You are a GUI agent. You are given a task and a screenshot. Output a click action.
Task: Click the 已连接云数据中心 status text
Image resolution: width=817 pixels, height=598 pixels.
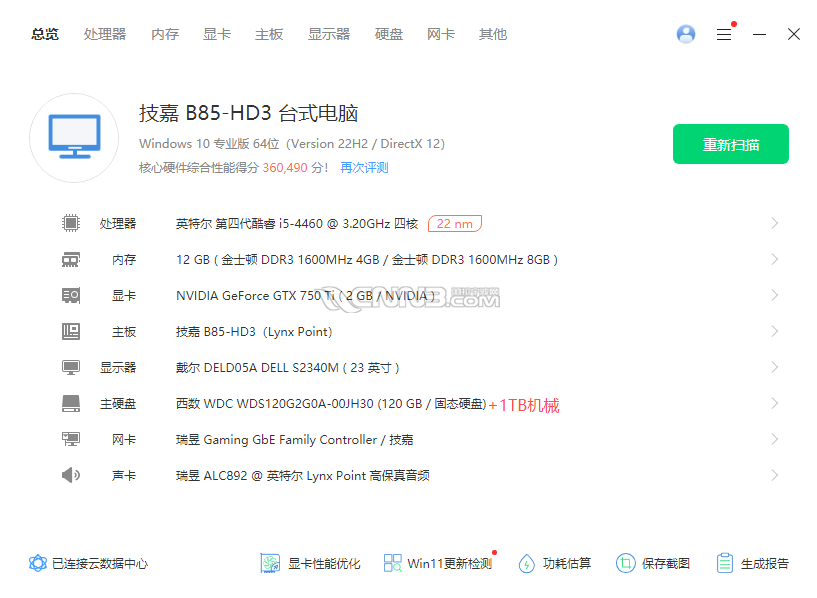click(100, 564)
